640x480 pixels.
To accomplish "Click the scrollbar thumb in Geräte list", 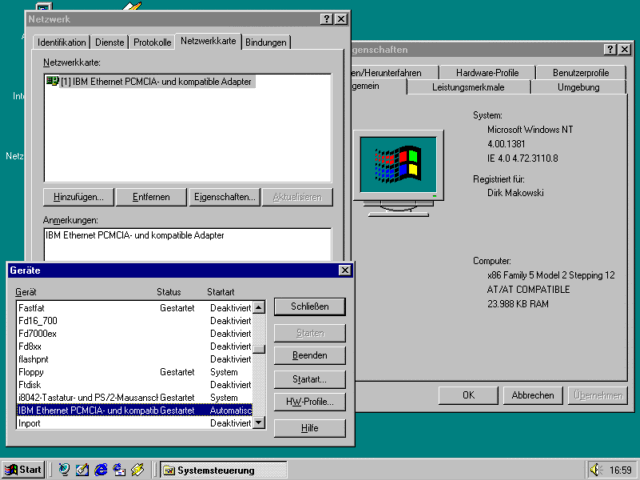I will point(259,349).
